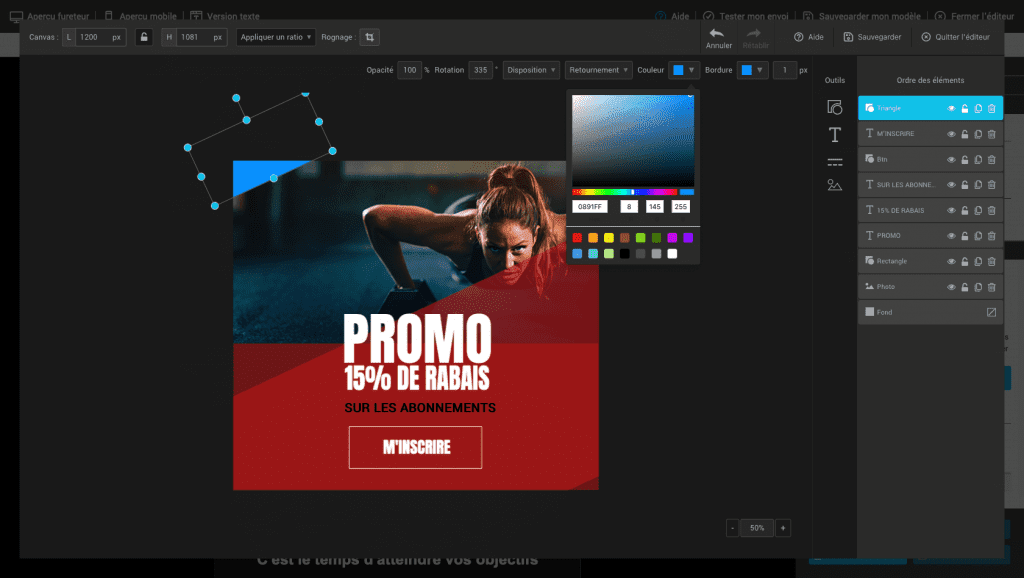Select the separator line tool in Outils

pyautogui.click(x=835, y=161)
